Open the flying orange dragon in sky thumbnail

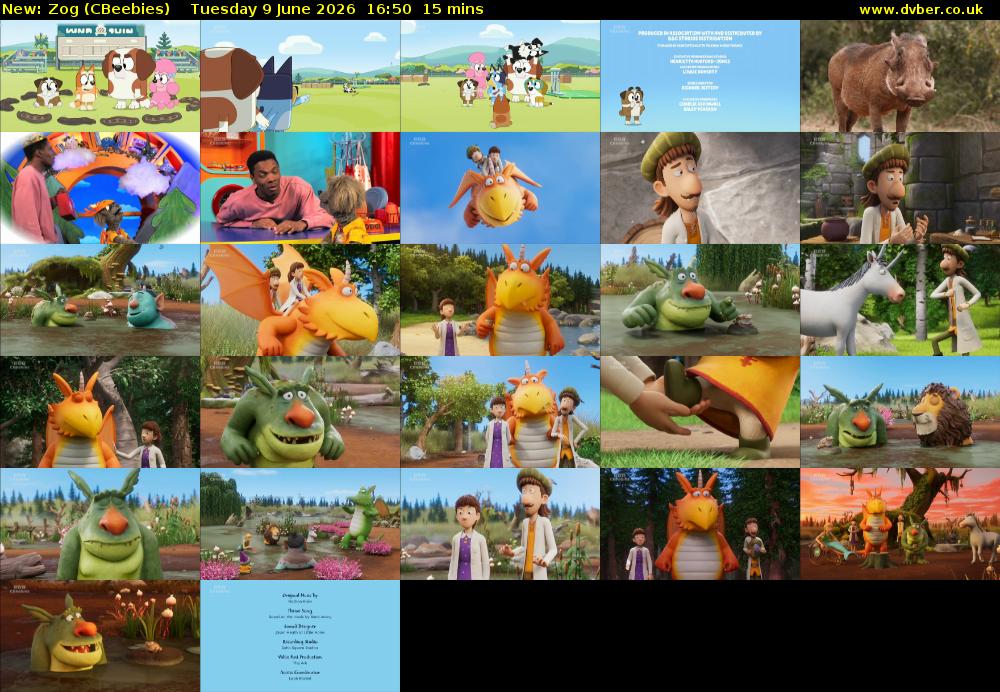pos(500,188)
